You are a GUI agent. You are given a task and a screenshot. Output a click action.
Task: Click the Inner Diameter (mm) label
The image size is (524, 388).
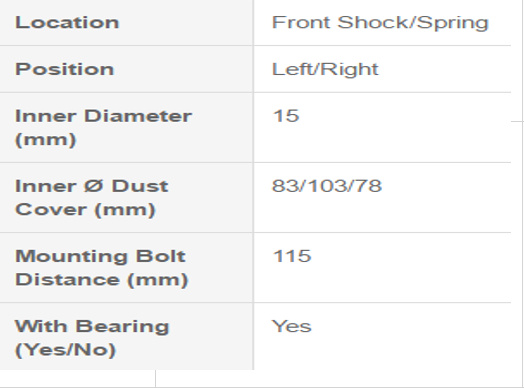pyautogui.click(x=103, y=128)
